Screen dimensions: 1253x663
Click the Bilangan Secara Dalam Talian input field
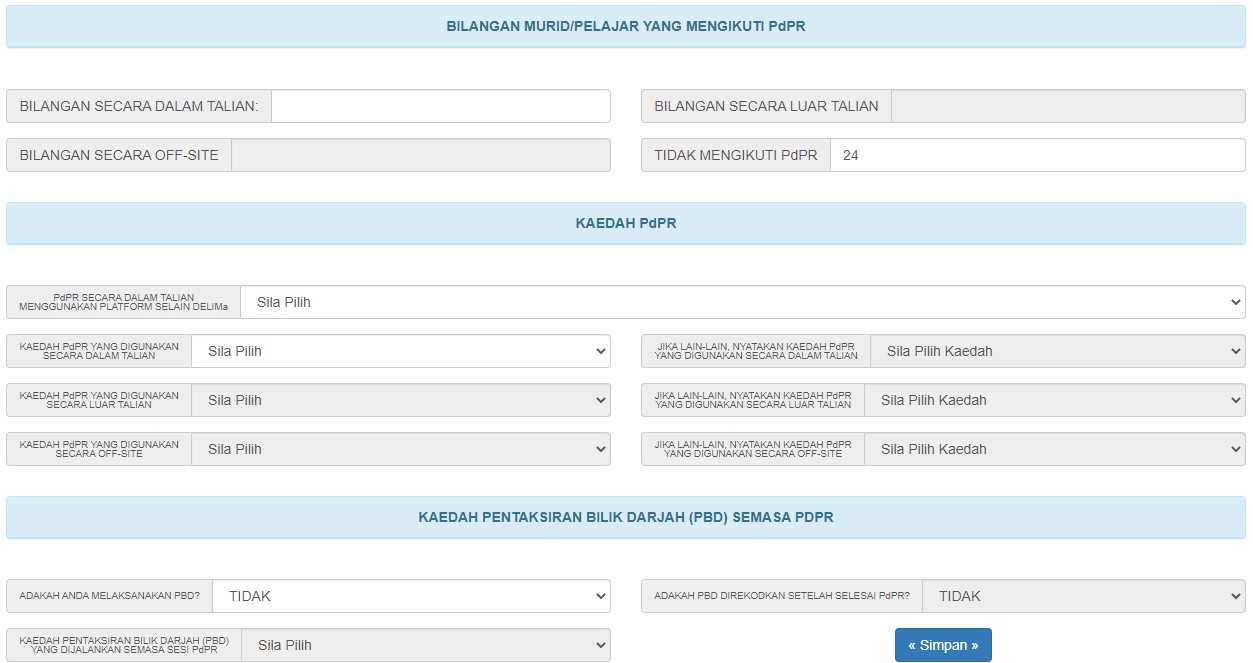(440, 106)
